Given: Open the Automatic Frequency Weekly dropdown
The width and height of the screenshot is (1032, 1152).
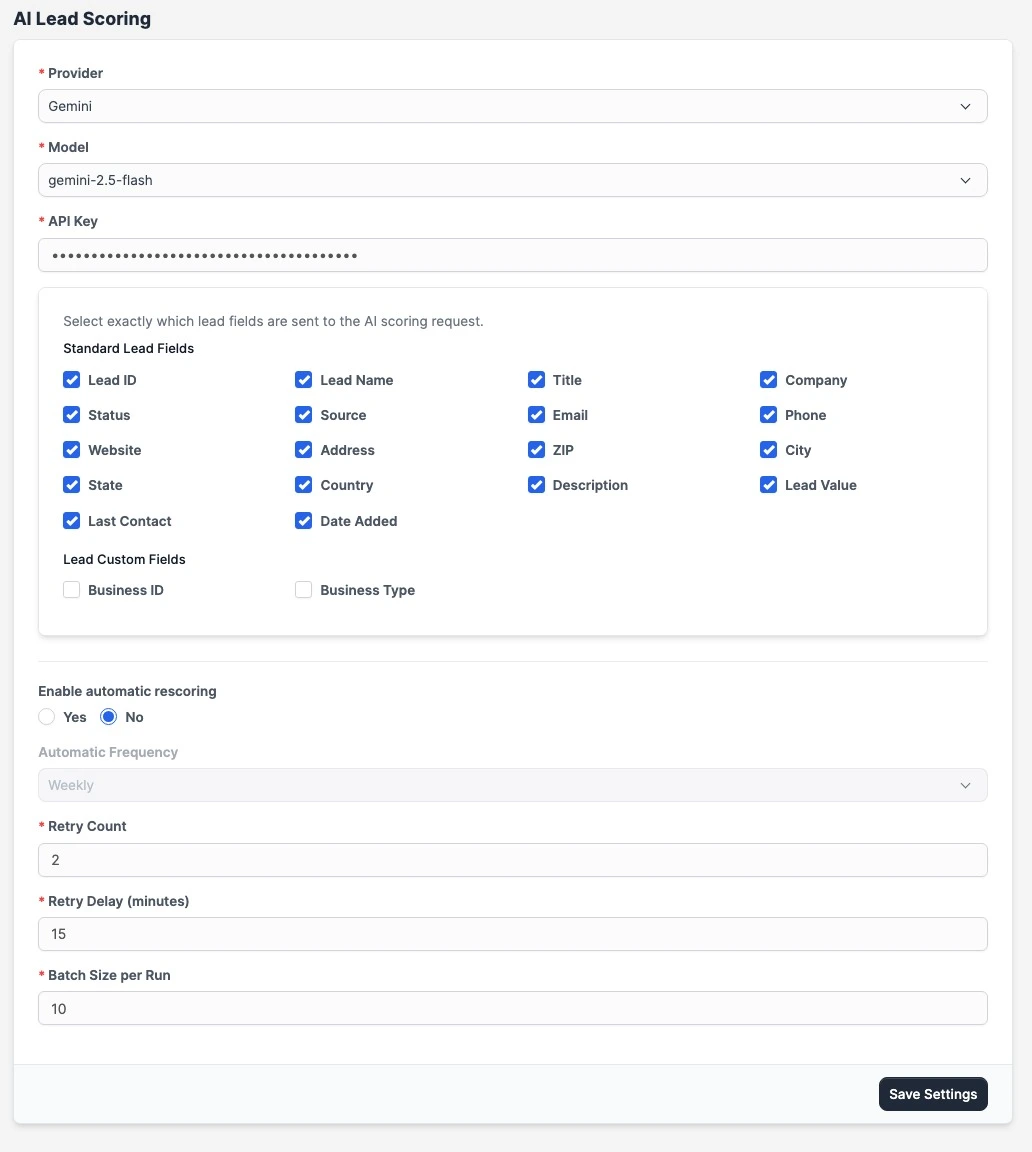Looking at the screenshot, I should pos(512,785).
